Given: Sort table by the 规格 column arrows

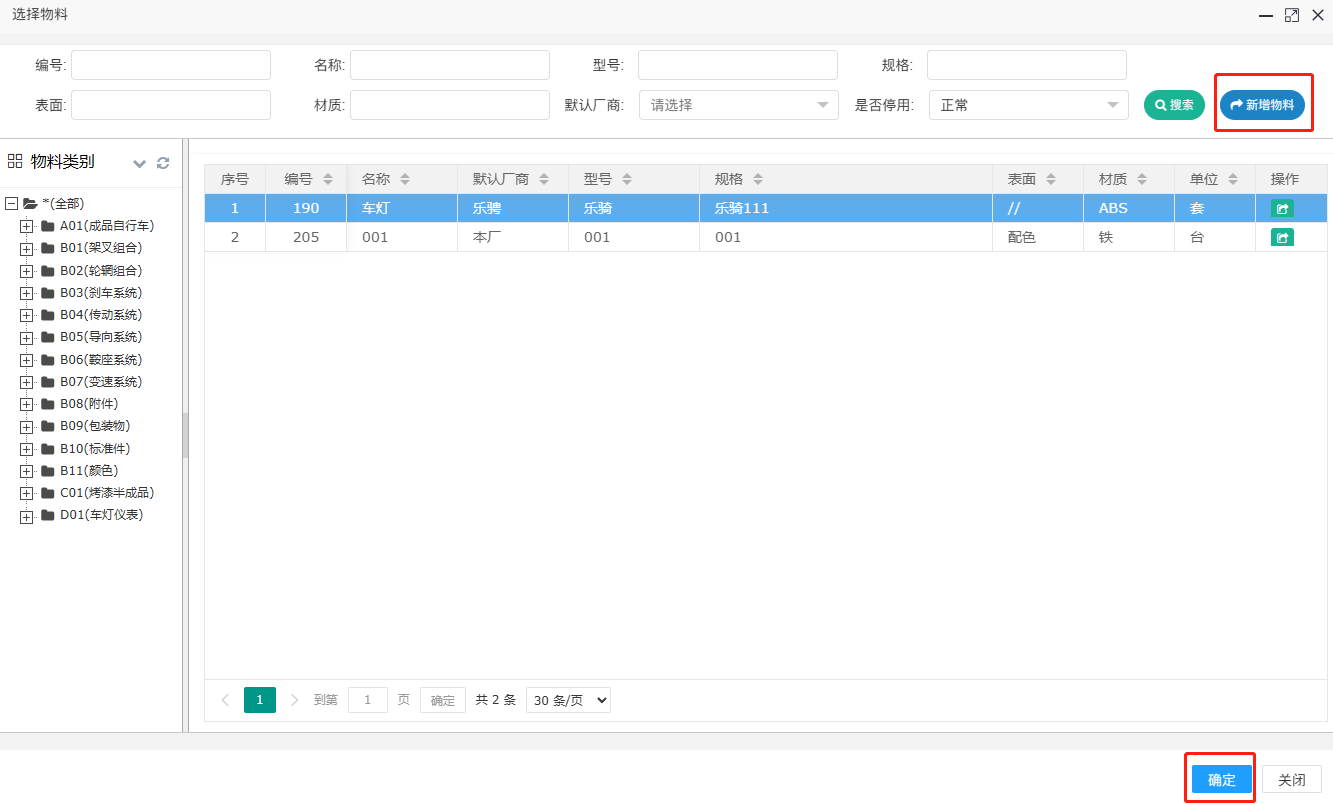Looking at the screenshot, I should (x=758, y=180).
